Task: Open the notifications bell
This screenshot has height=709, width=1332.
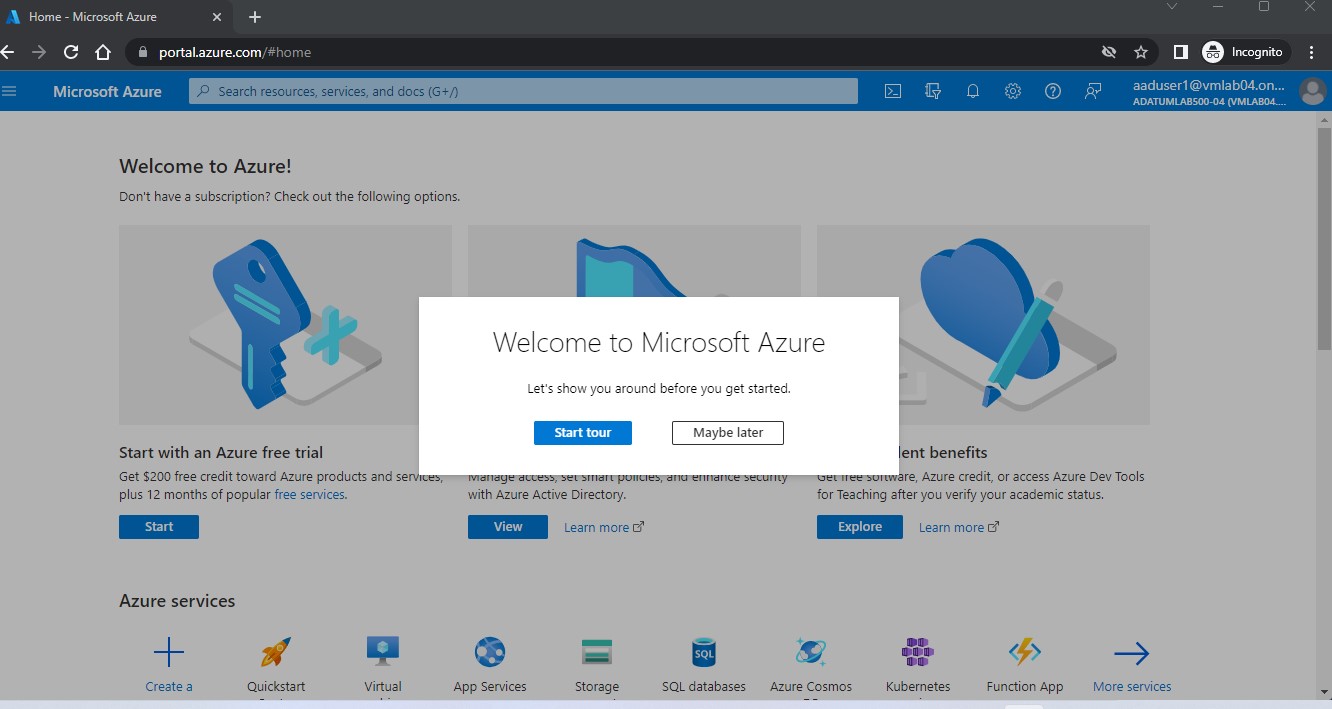Action: (x=972, y=91)
